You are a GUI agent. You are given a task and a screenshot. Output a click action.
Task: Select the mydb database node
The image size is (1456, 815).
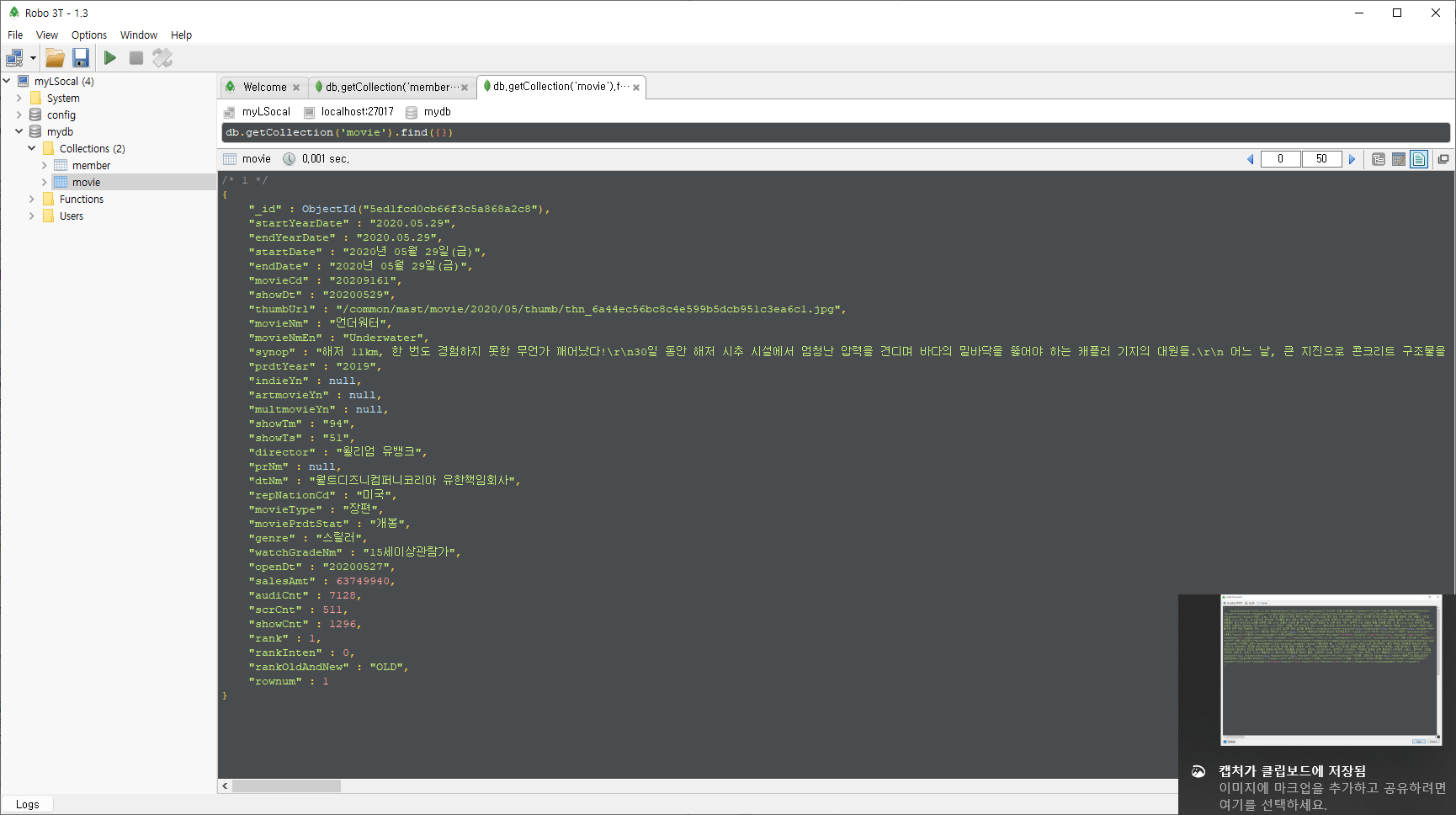point(60,132)
